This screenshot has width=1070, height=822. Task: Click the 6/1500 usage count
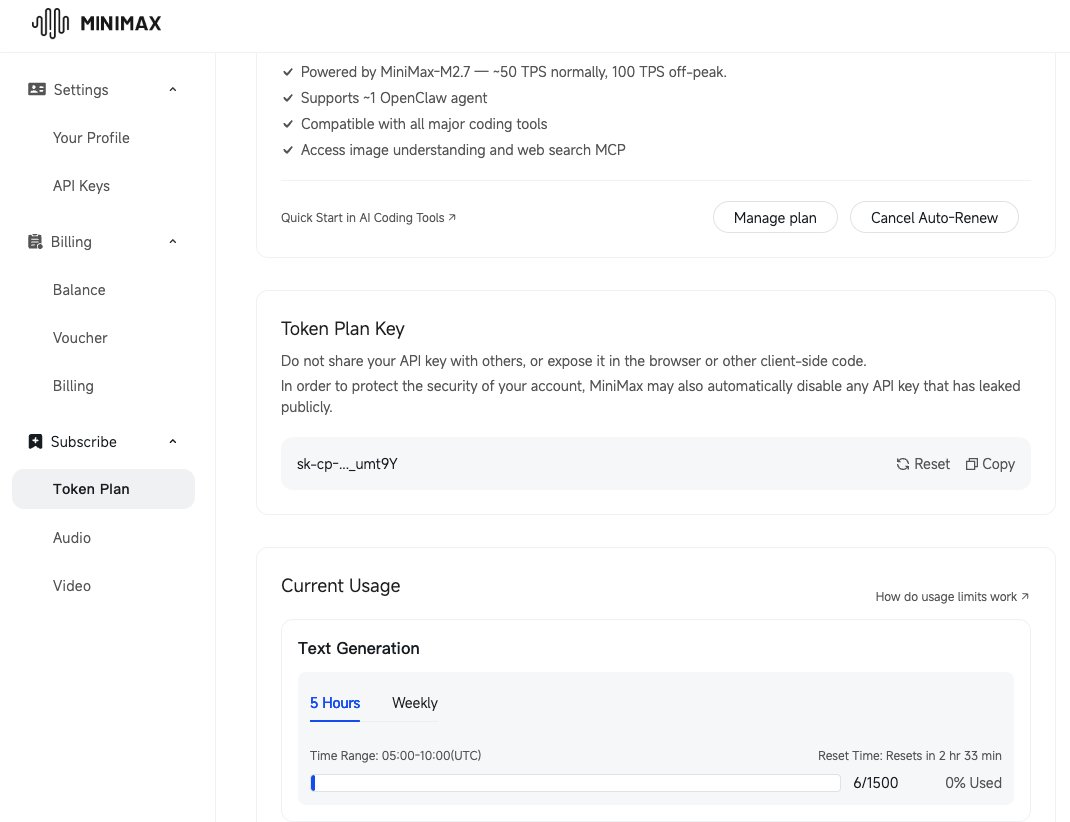click(876, 783)
